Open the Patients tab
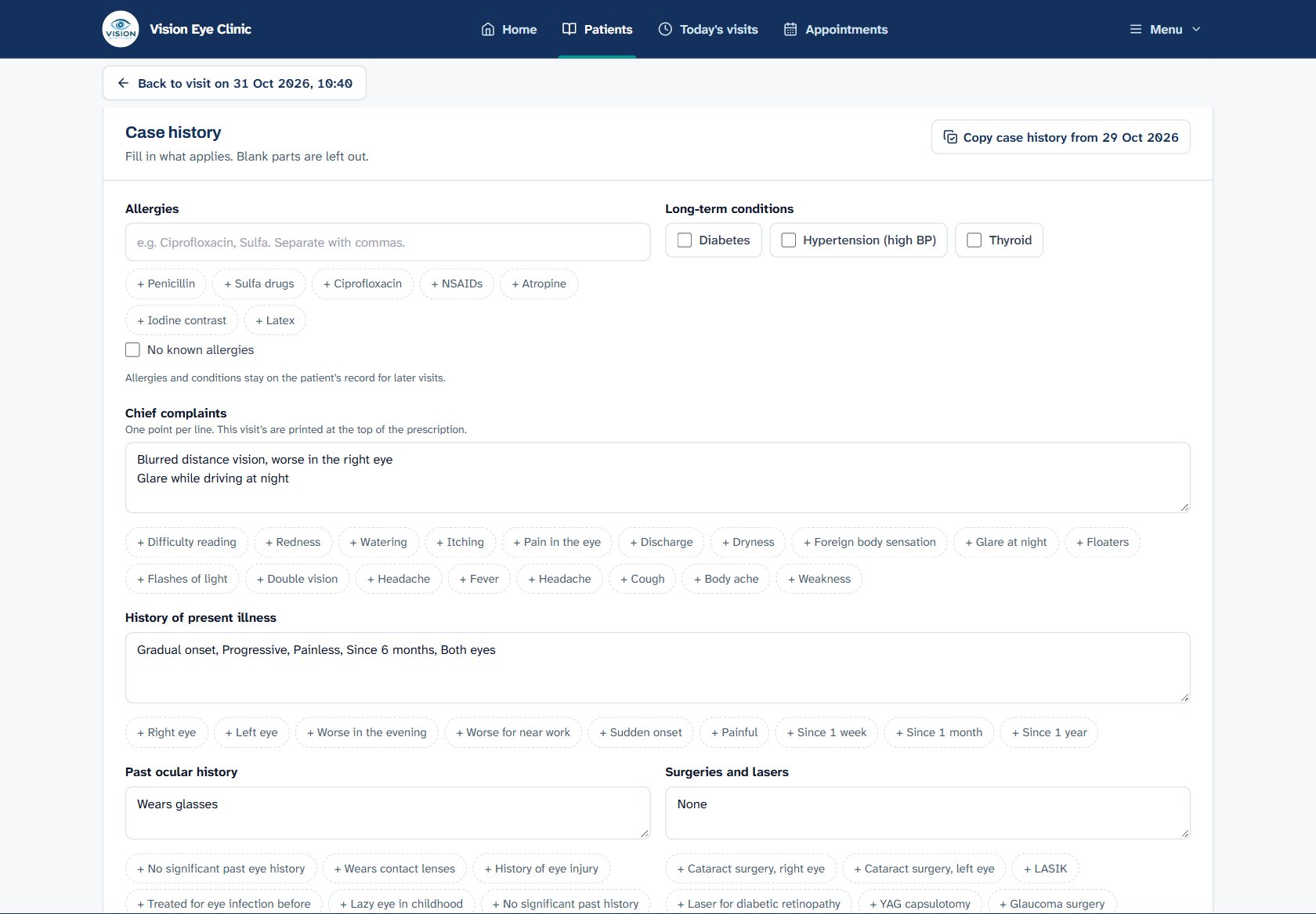This screenshot has width=1316, height=914. pyautogui.click(x=598, y=29)
